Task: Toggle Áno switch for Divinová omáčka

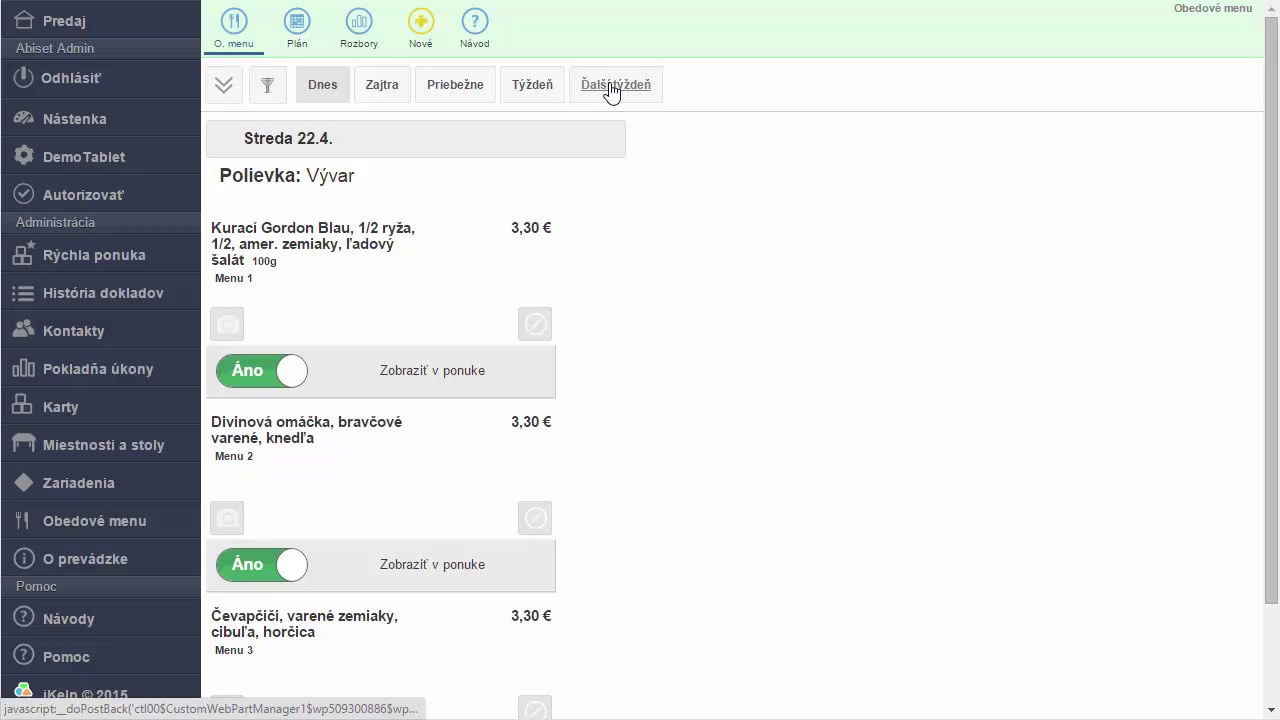Action: [x=262, y=565]
